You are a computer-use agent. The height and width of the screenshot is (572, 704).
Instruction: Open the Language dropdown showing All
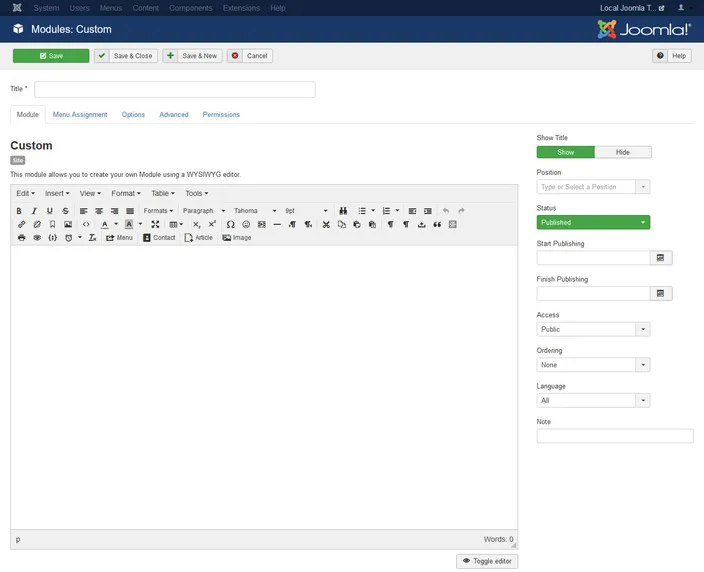[593, 400]
